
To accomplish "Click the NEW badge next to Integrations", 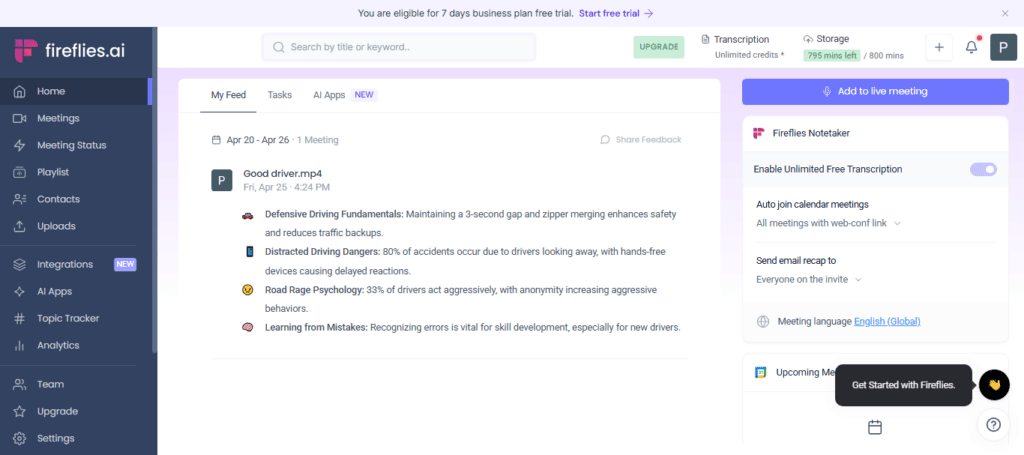I will click(125, 264).
